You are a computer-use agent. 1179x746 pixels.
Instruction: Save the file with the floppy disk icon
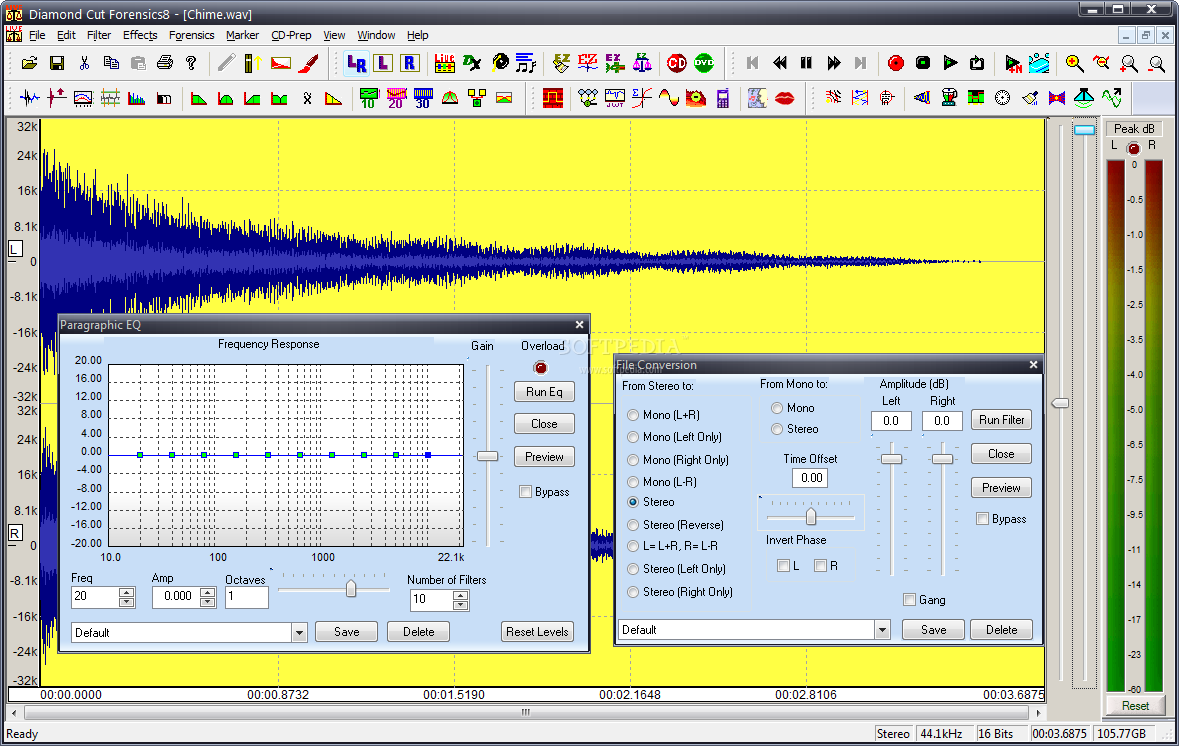(x=56, y=63)
